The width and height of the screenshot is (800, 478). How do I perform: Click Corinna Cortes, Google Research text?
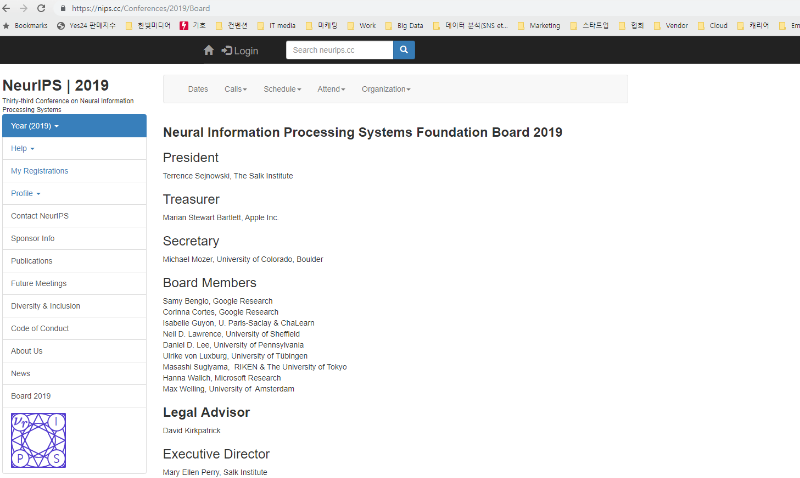(x=221, y=312)
